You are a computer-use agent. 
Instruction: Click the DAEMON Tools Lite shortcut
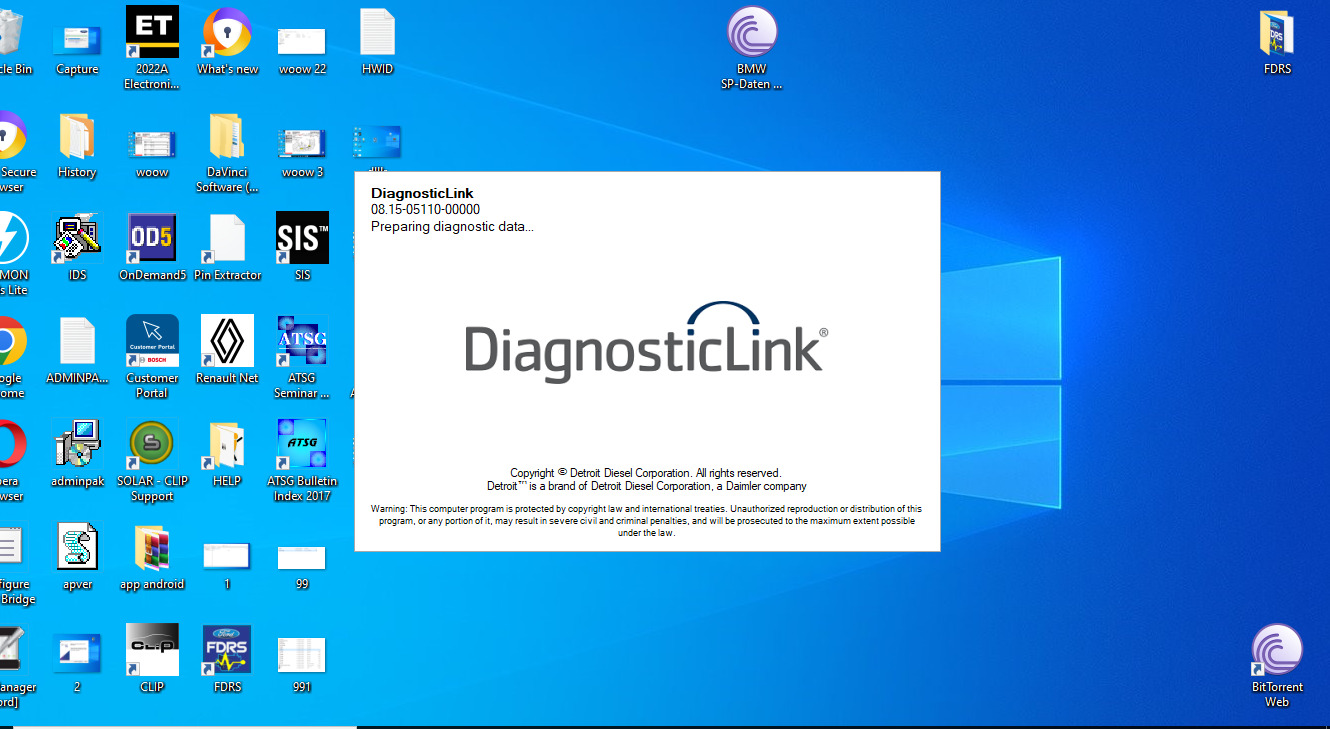[12, 252]
